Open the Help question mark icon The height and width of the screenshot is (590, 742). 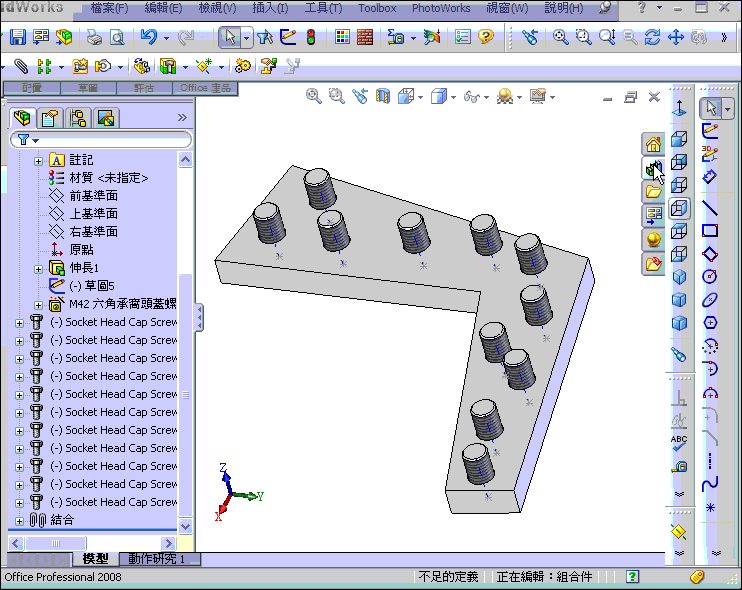tap(486, 37)
